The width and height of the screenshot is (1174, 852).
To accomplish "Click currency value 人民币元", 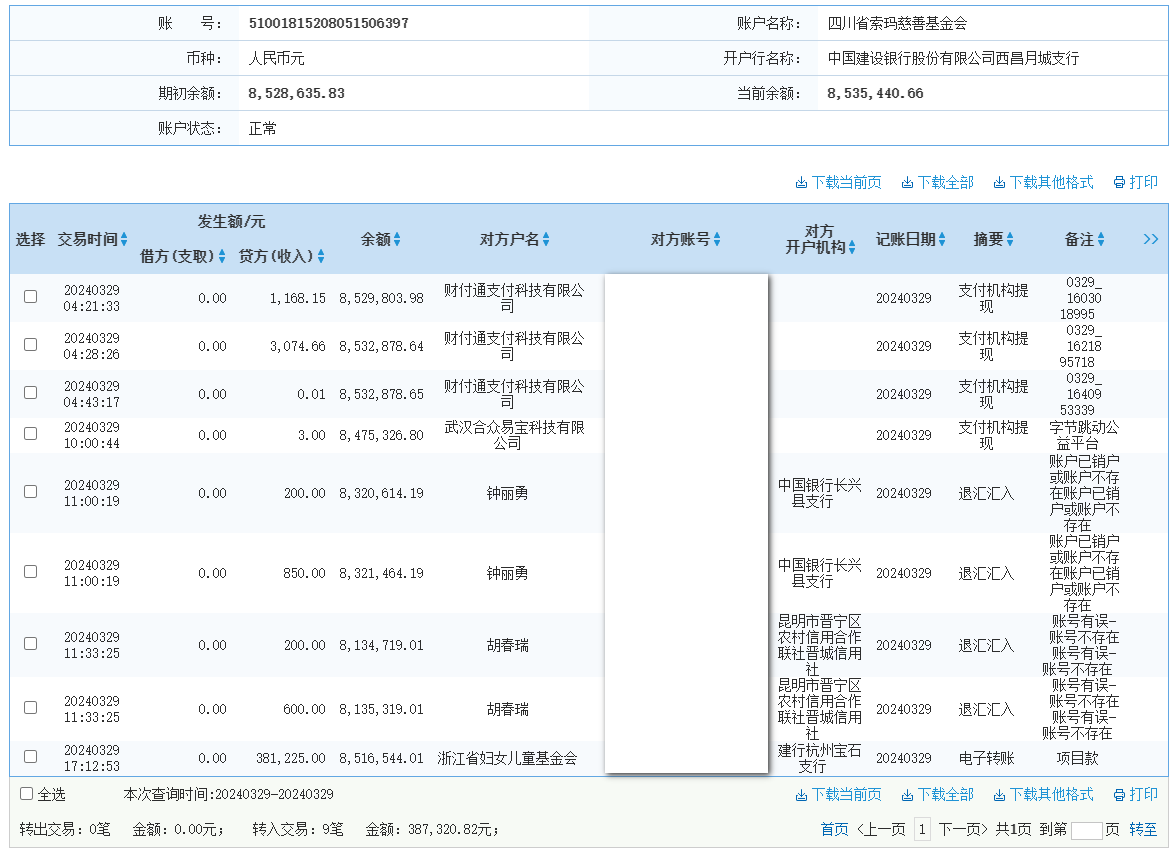I will point(276,58).
